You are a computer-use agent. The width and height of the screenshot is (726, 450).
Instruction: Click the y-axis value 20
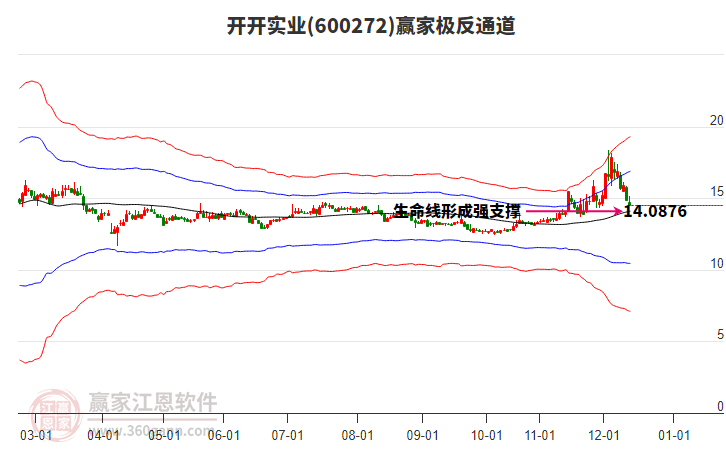click(x=716, y=120)
